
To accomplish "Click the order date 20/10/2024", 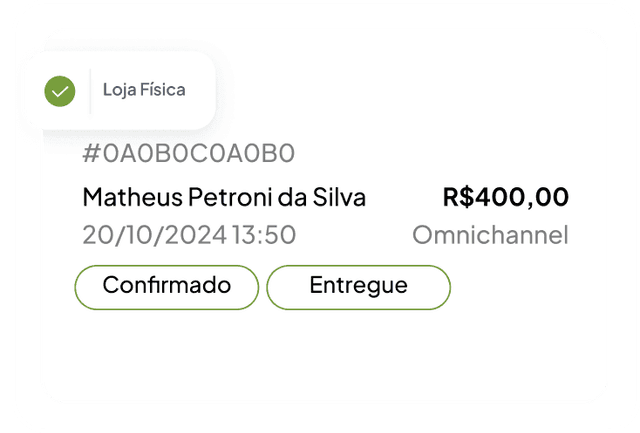I will [155, 235].
